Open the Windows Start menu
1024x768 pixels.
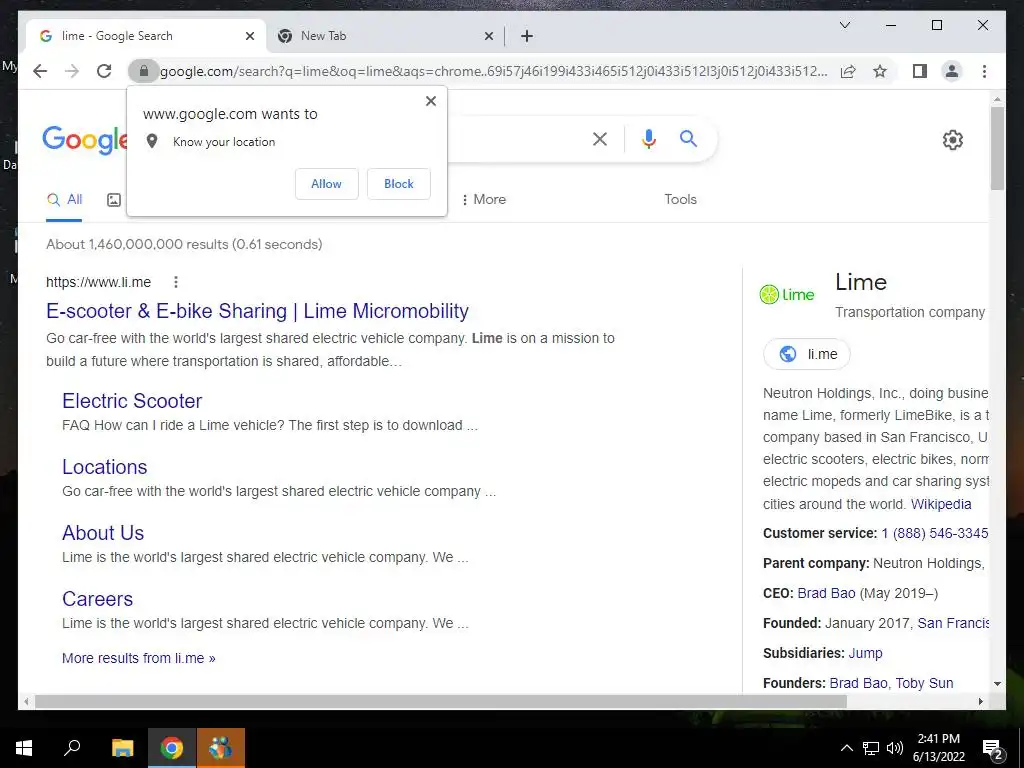point(24,748)
